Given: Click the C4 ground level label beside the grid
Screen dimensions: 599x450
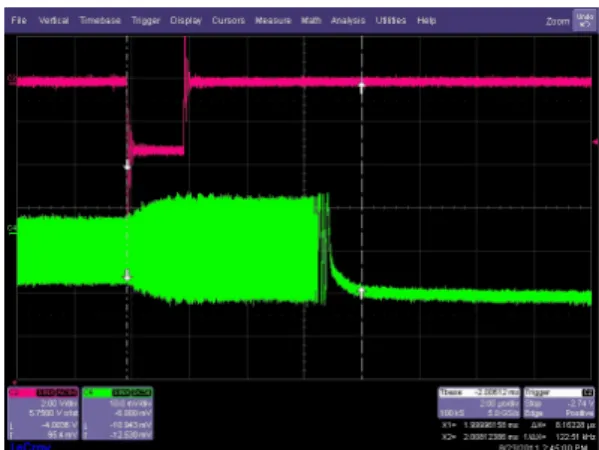Looking at the screenshot, I should (12, 229).
